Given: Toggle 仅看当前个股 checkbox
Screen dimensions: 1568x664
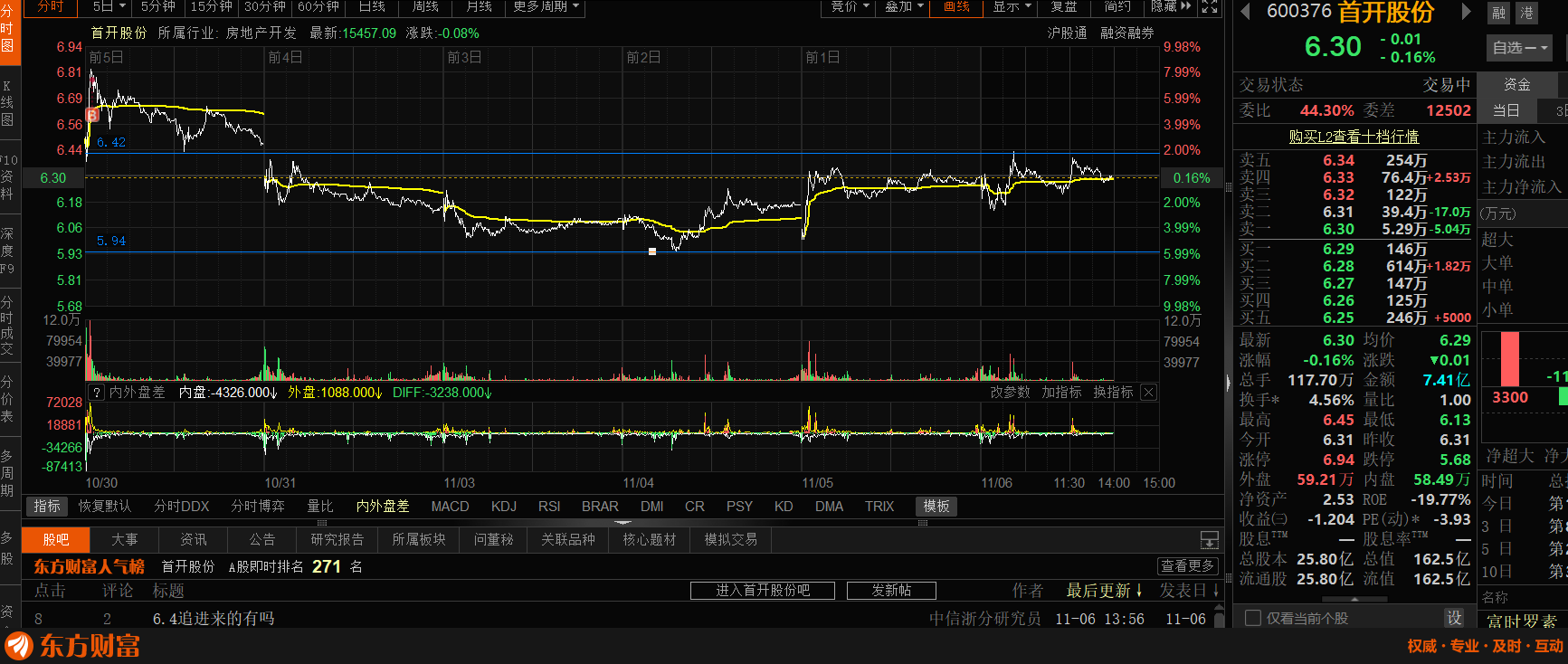Looking at the screenshot, I should tap(1253, 618).
